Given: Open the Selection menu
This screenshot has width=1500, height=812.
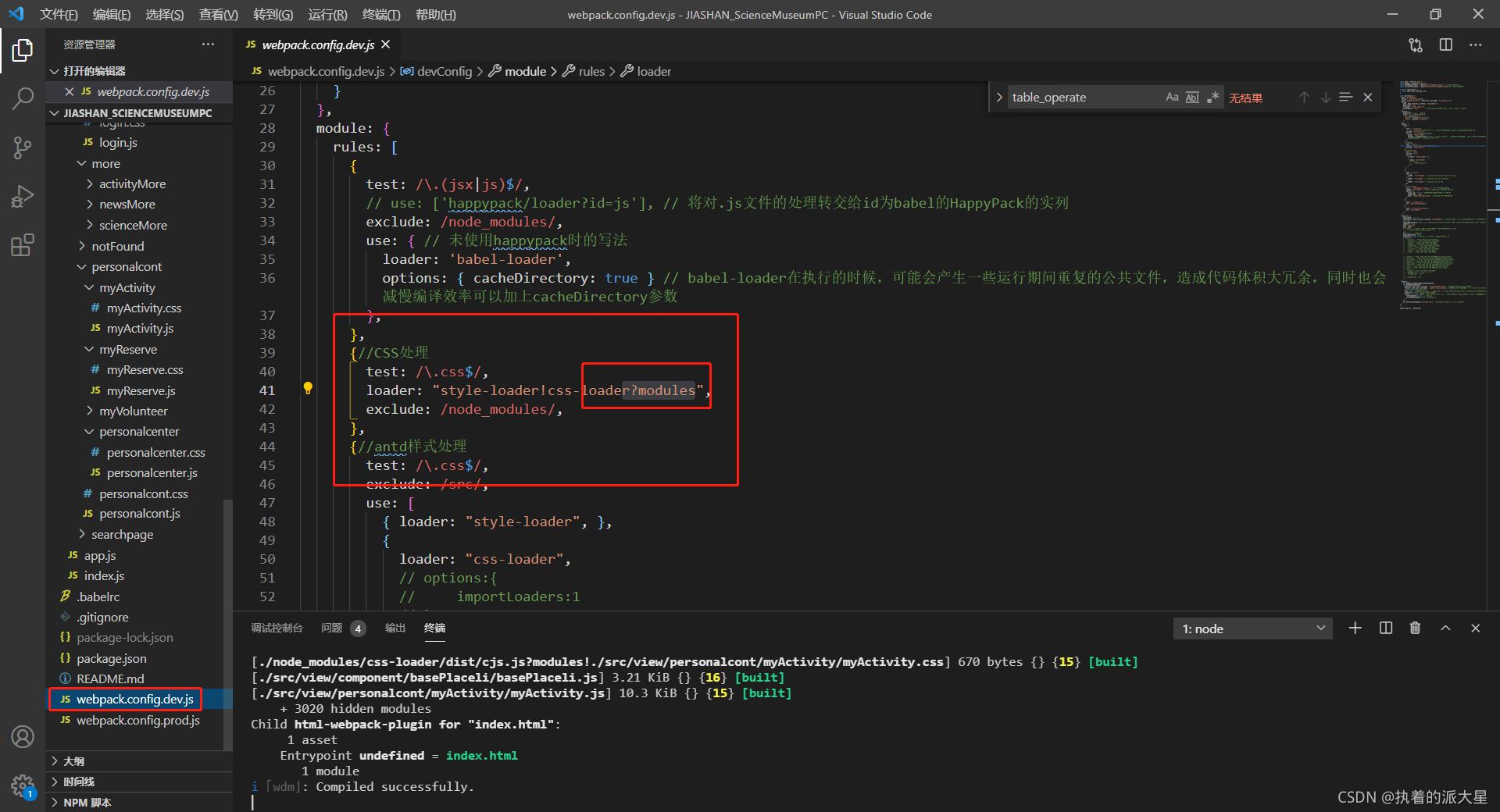Looking at the screenshot, I should [165, 15].
